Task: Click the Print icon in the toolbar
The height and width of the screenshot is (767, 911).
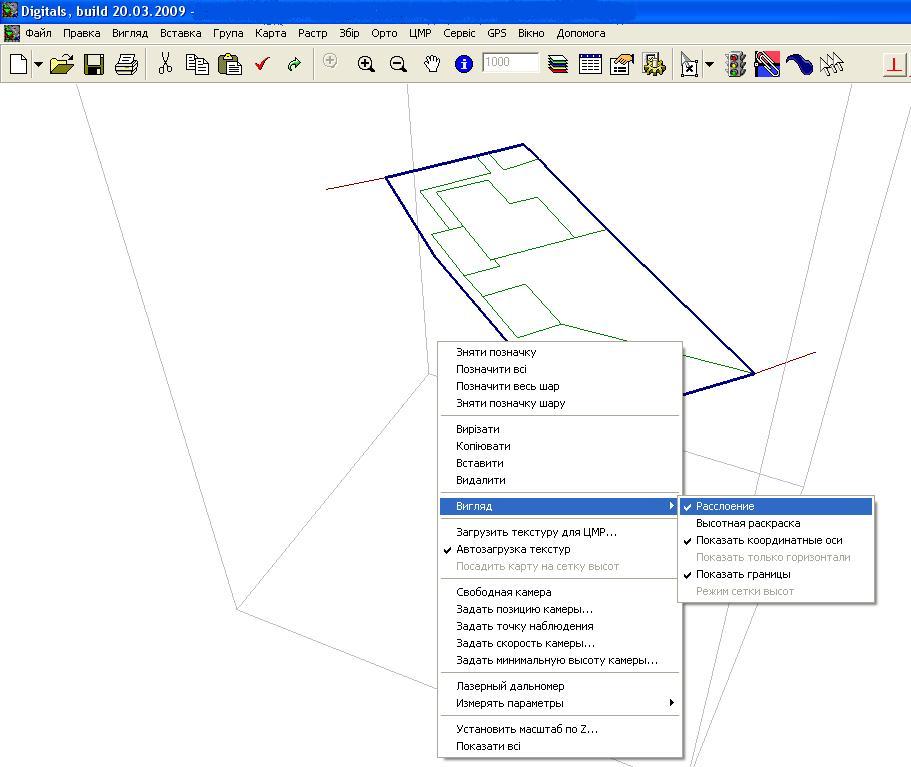Action: click(x=126, y=64)
